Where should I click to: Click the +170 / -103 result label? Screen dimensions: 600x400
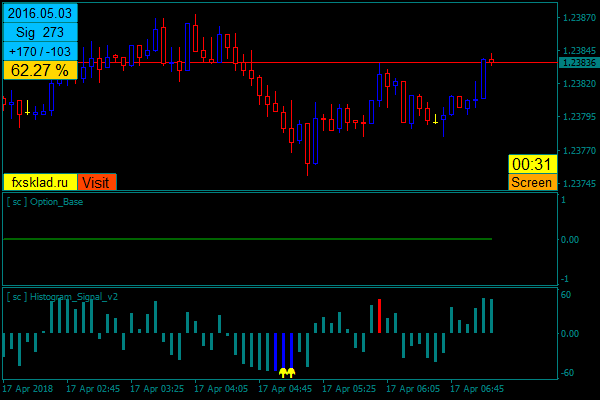click(40, 51)
